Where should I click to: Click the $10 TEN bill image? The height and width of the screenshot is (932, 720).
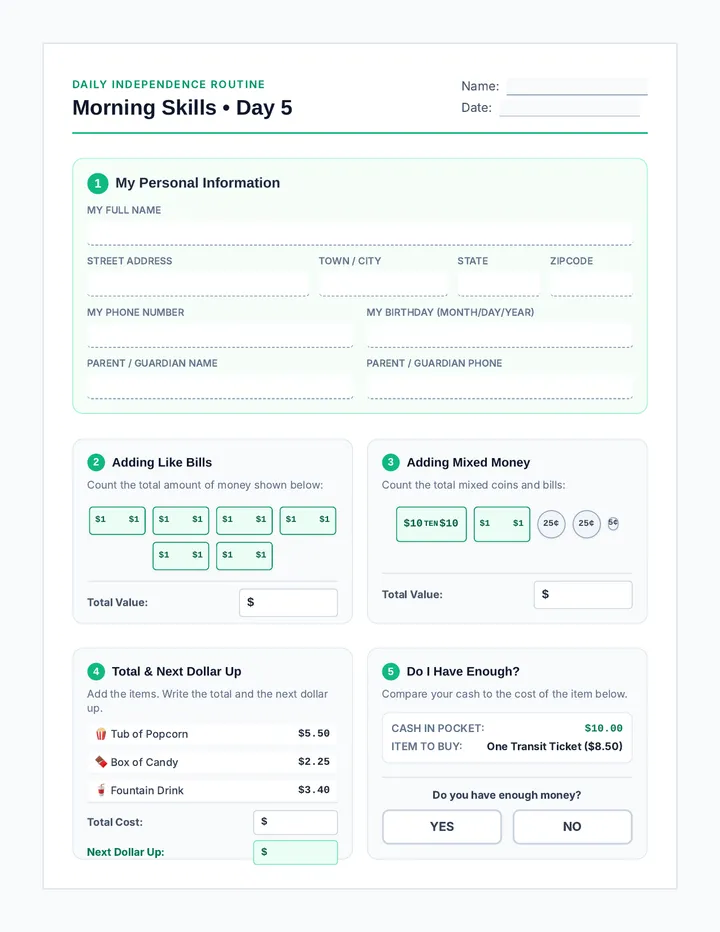coord(431,524)
